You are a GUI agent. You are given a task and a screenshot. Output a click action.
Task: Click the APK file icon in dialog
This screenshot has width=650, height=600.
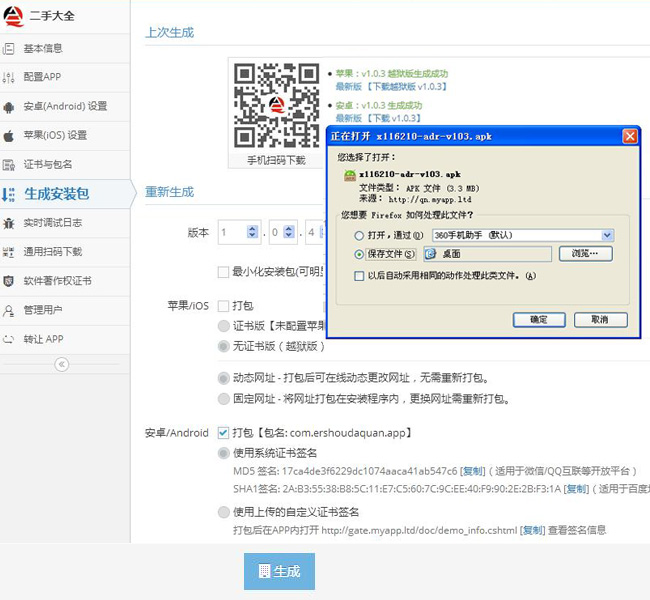(x=350, y=175)
